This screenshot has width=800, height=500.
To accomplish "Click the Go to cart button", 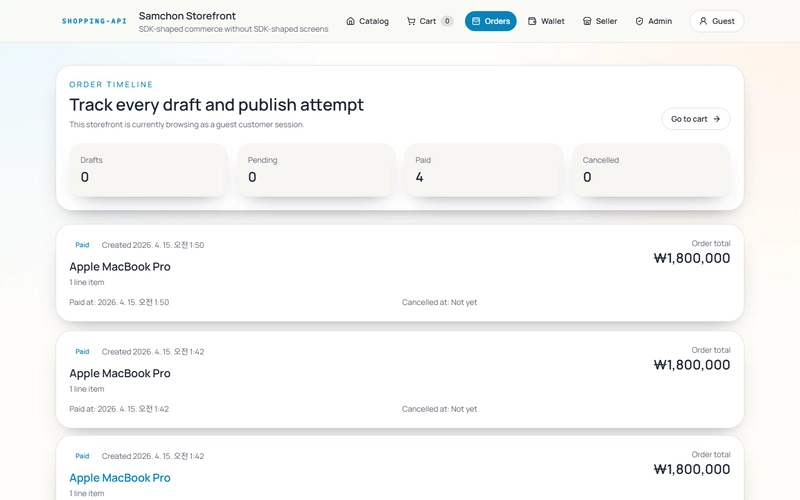I will coord(696,119).
